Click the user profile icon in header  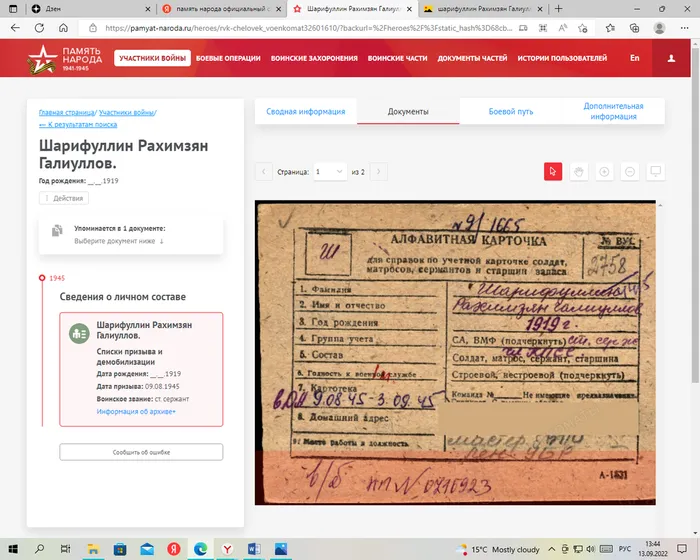[671, 58]
